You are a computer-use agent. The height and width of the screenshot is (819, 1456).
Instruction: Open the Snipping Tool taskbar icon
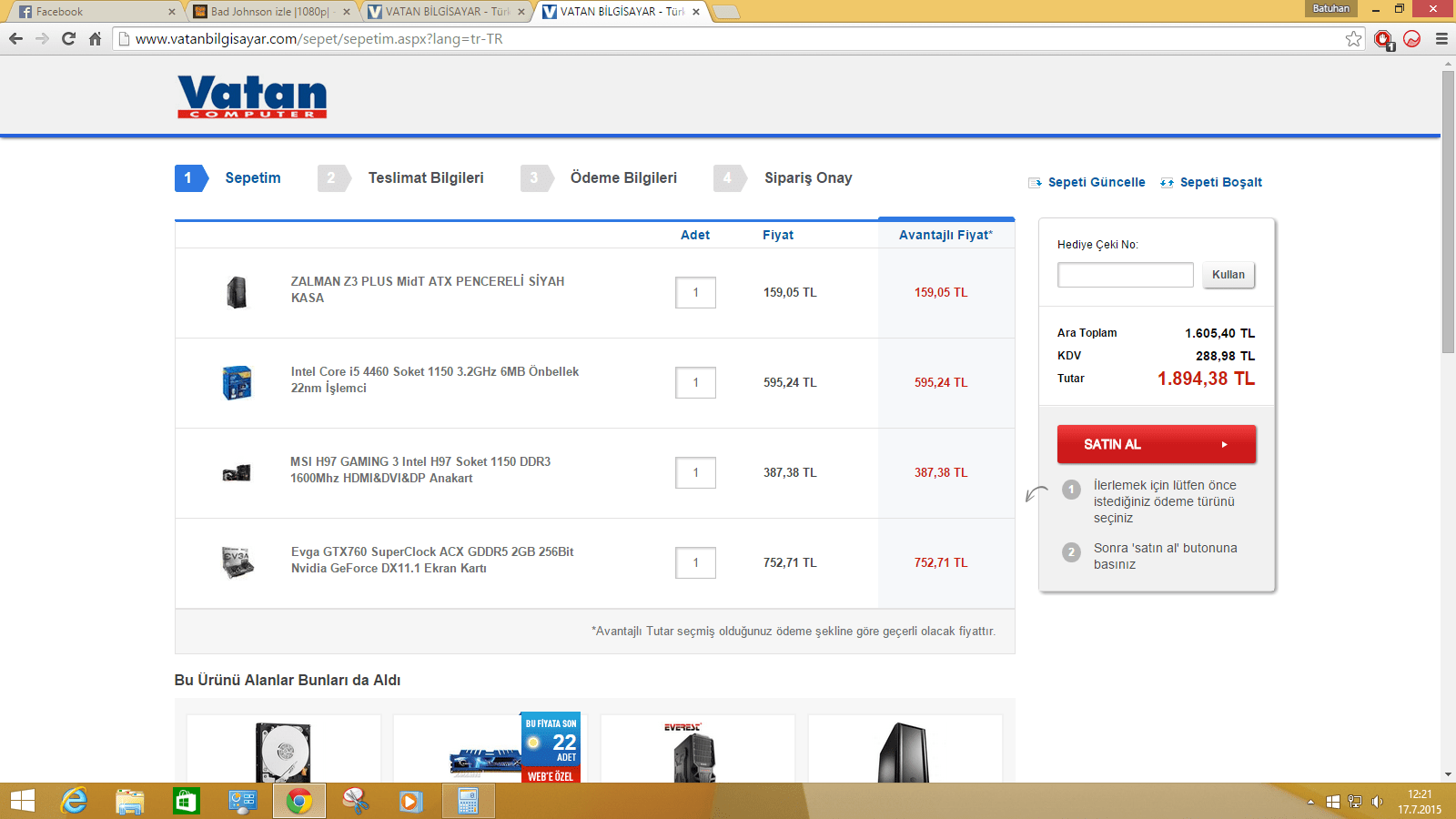[355, 801]
